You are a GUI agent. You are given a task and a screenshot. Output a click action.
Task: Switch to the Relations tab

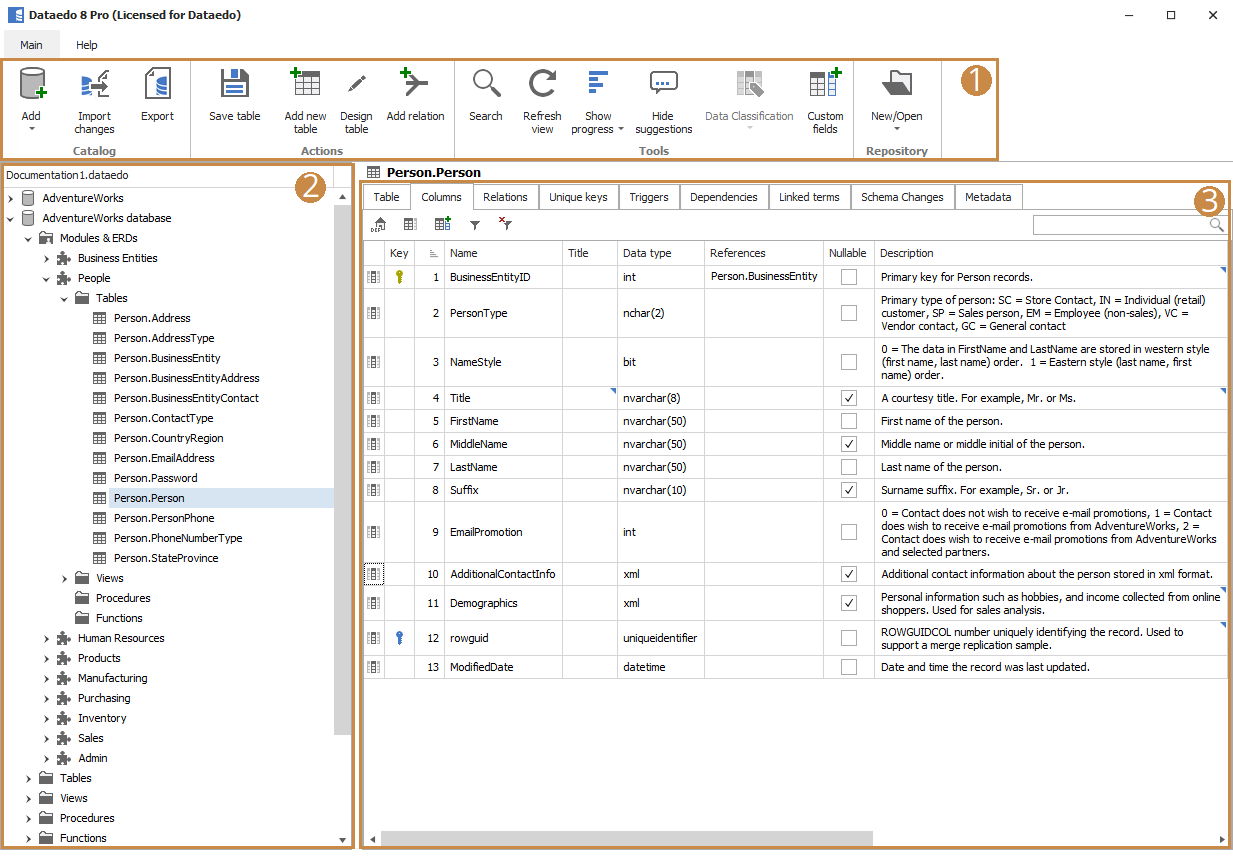[x=505, y=197]
